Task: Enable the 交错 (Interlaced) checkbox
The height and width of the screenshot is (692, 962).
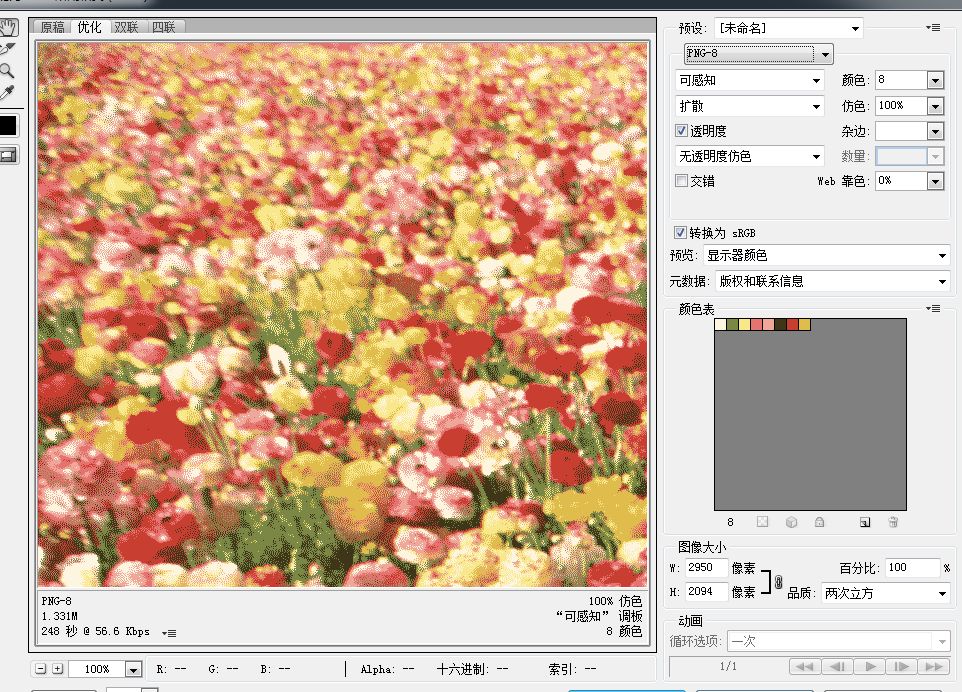Action: [682, 181]
